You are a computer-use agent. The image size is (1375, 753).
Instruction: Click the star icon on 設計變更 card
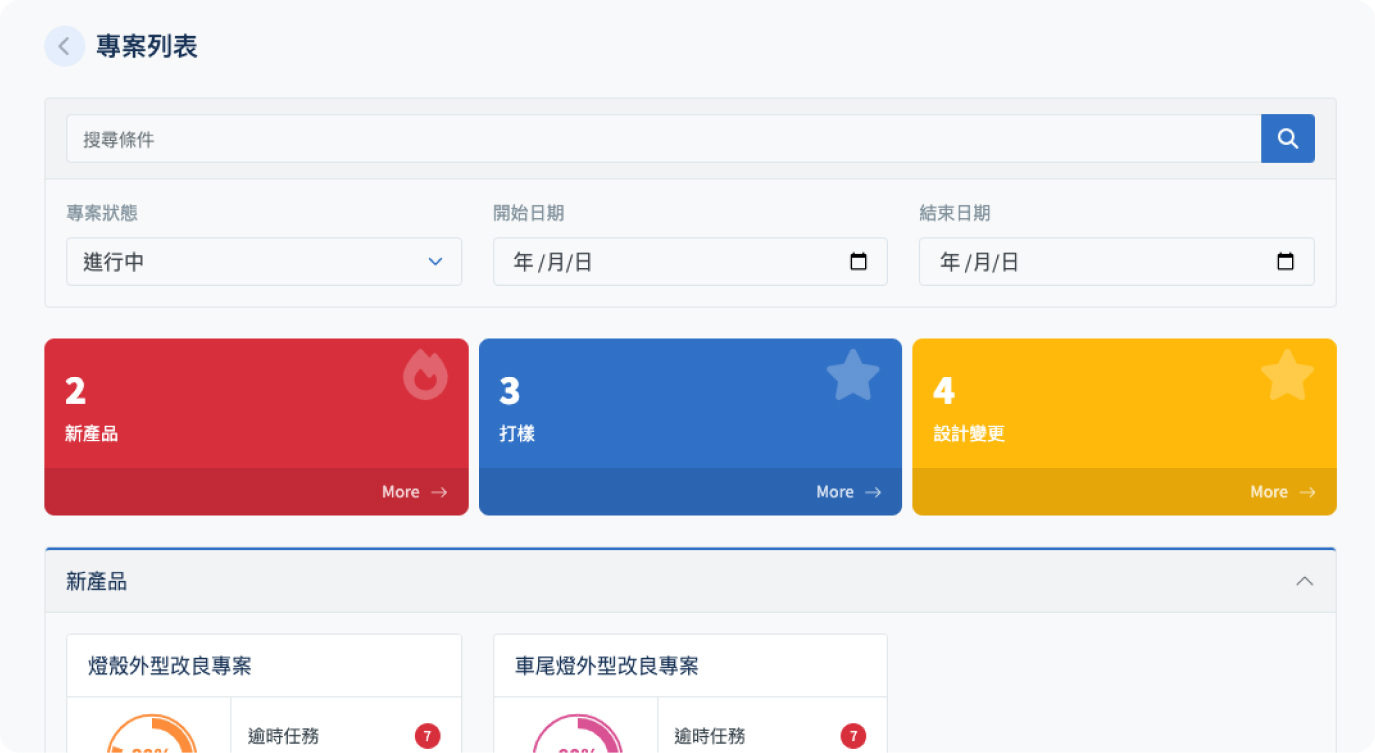coord(1286,376)
